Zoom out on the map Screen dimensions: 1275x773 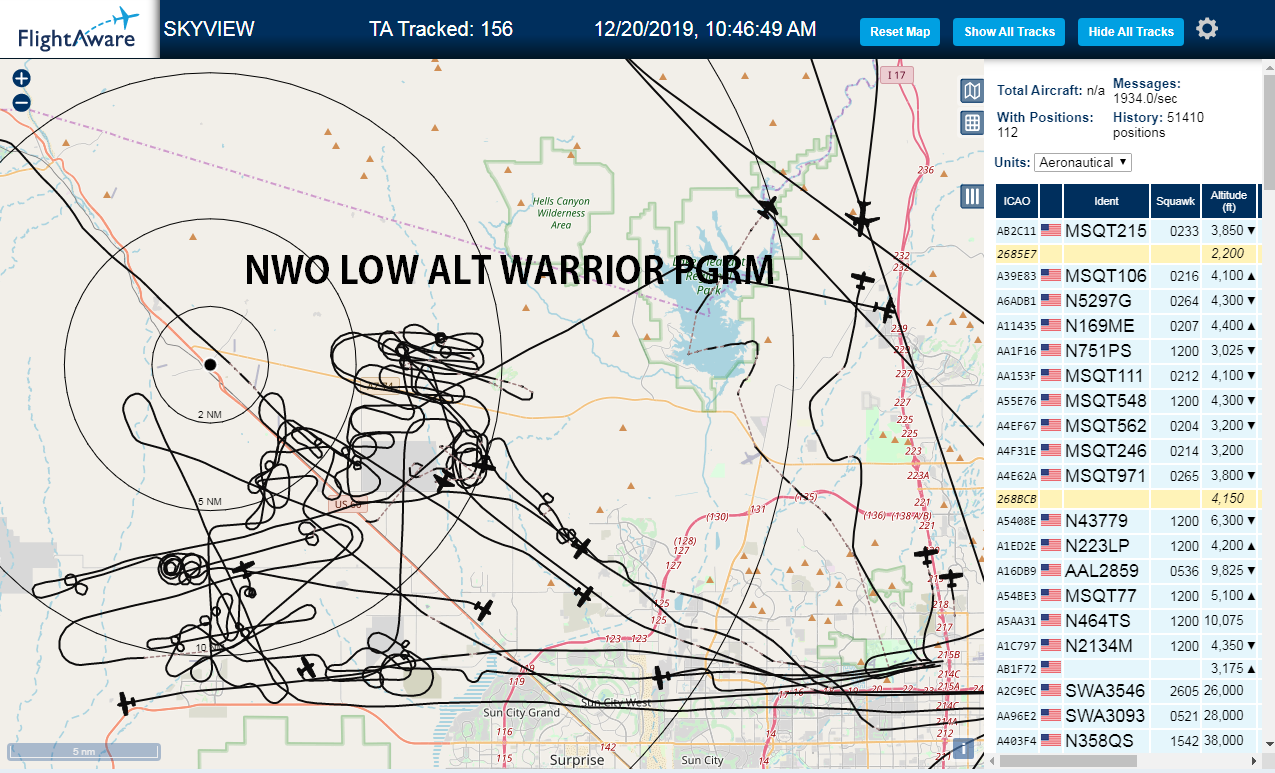[x=21, y=102]
